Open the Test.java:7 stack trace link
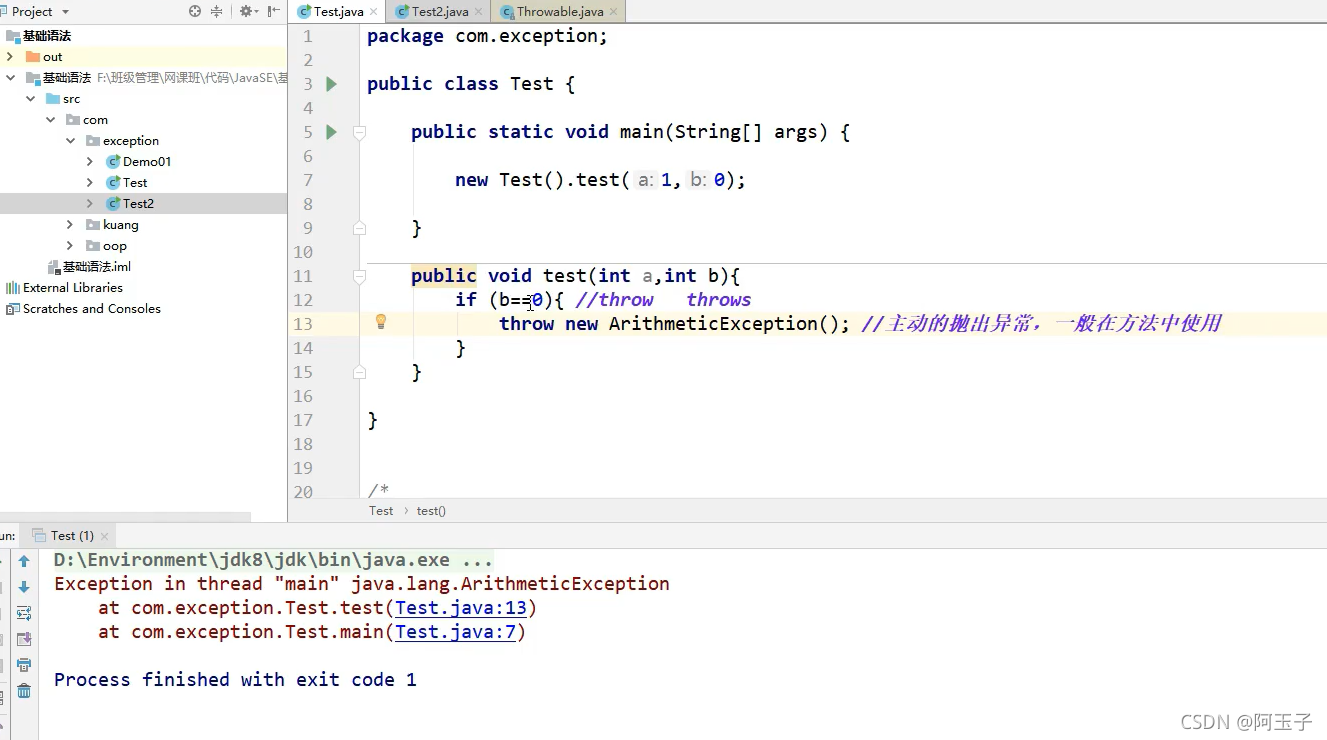The width and height of the screenshot is (1327, 740). click(x=455, y=632)
